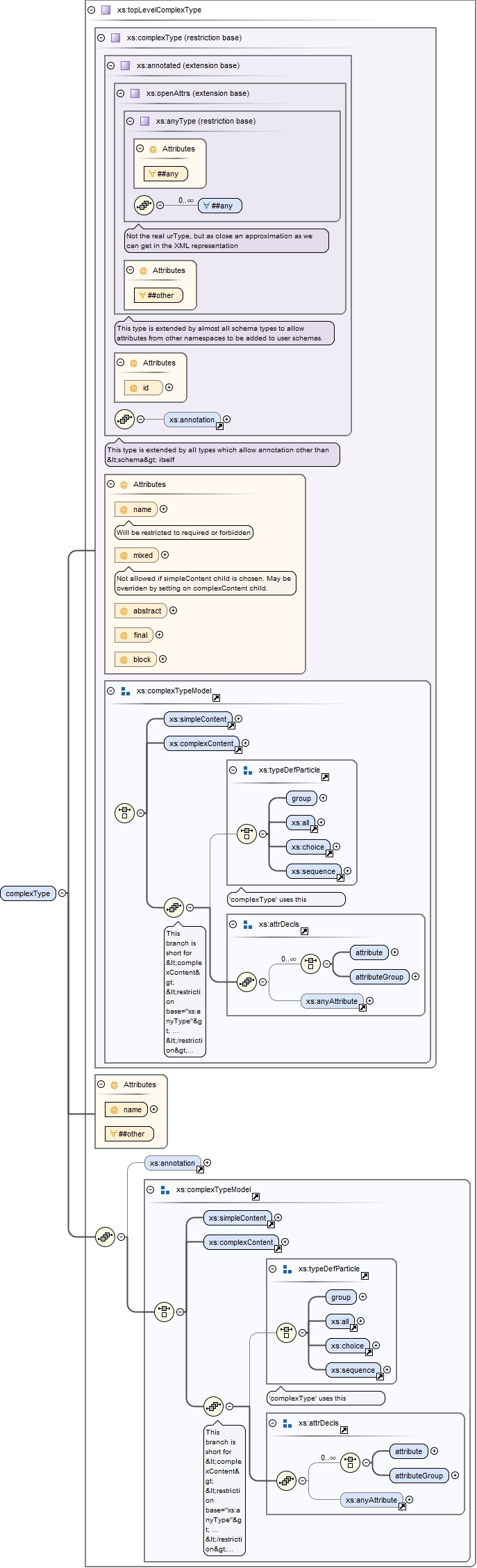Screen dimensions: 477x1568
Task: Select attribute element in lower xs:attrDecls
Action: tap(408, 1451)
